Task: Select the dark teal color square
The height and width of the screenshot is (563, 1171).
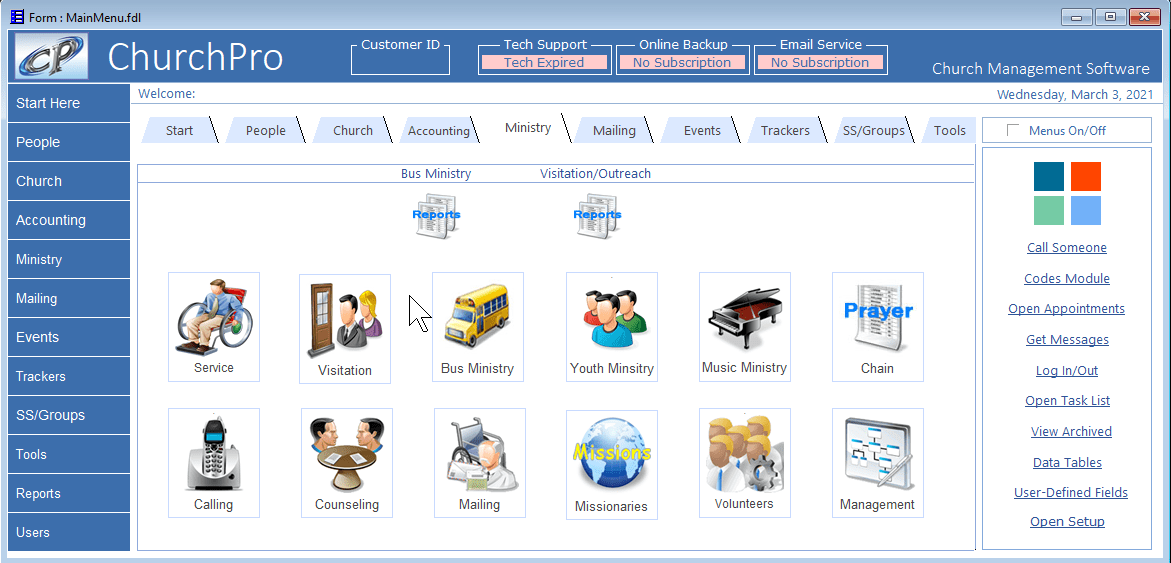Action: [x=1049, y=176]
